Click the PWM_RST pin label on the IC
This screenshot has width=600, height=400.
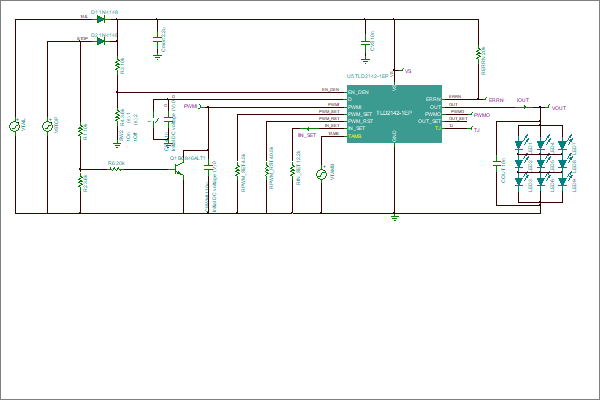point(360,121)
